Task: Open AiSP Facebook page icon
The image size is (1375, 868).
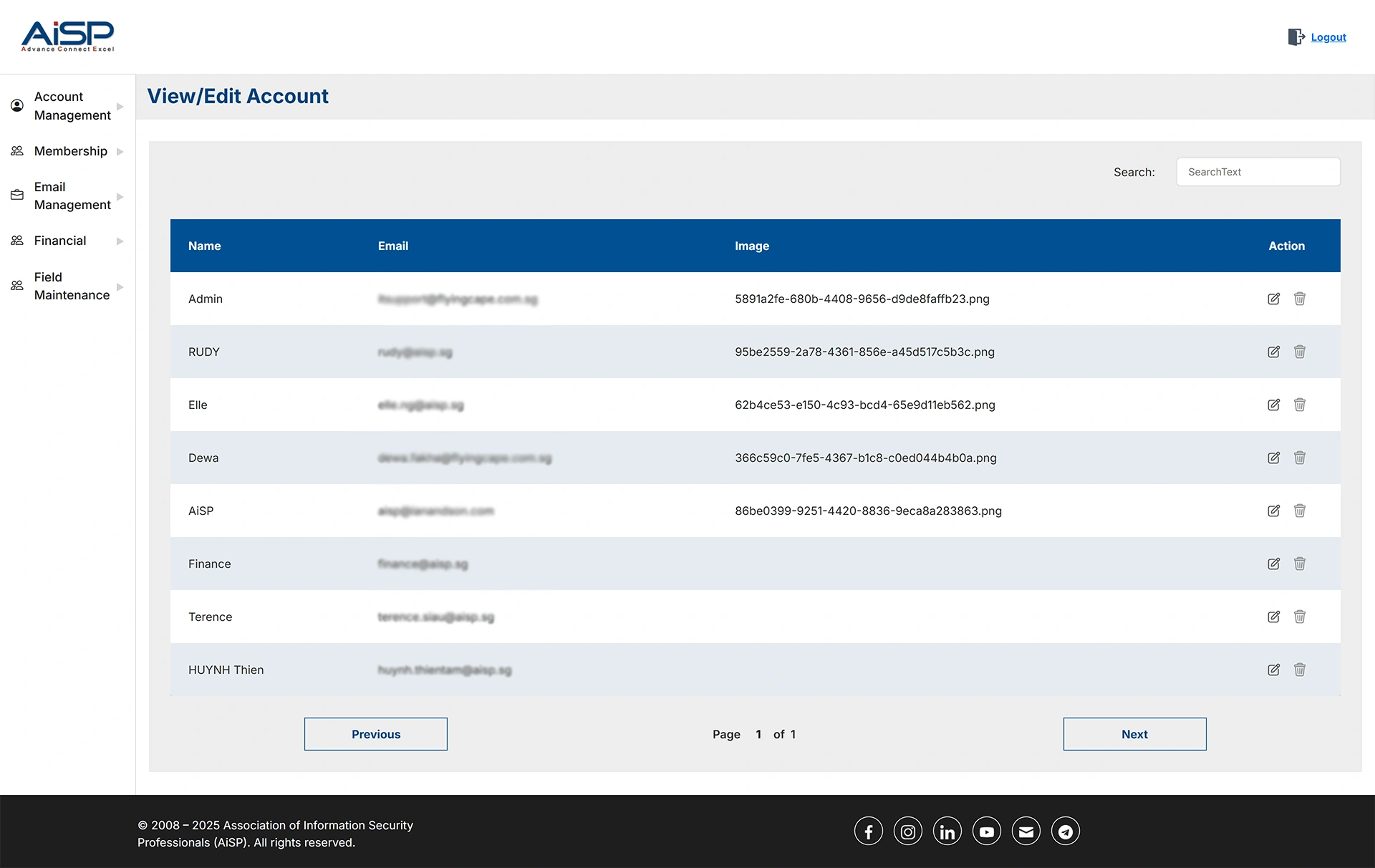Action: pos(868,831)
